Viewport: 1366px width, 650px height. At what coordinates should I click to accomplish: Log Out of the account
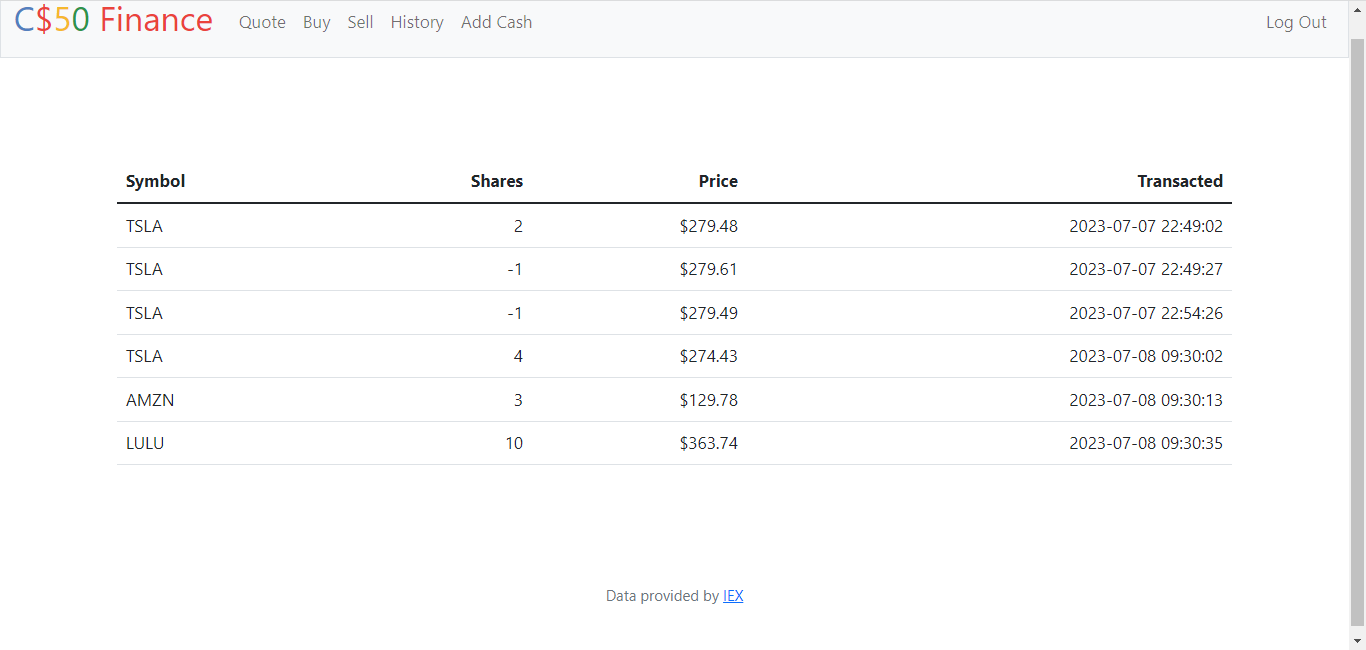1296,22
